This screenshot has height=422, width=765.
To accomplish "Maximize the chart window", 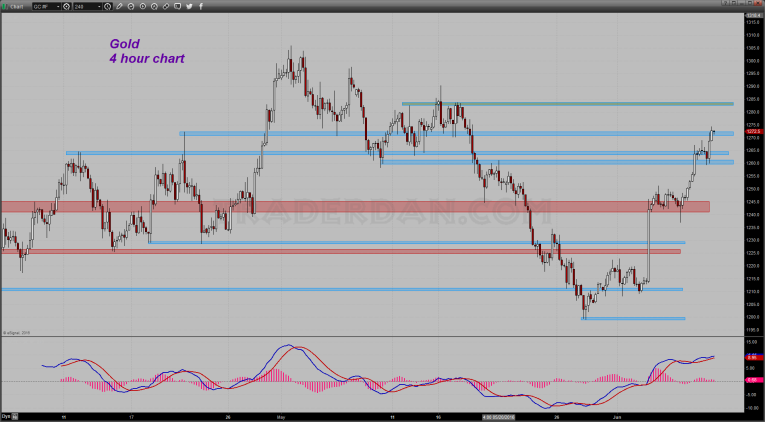I will [749, 6].
